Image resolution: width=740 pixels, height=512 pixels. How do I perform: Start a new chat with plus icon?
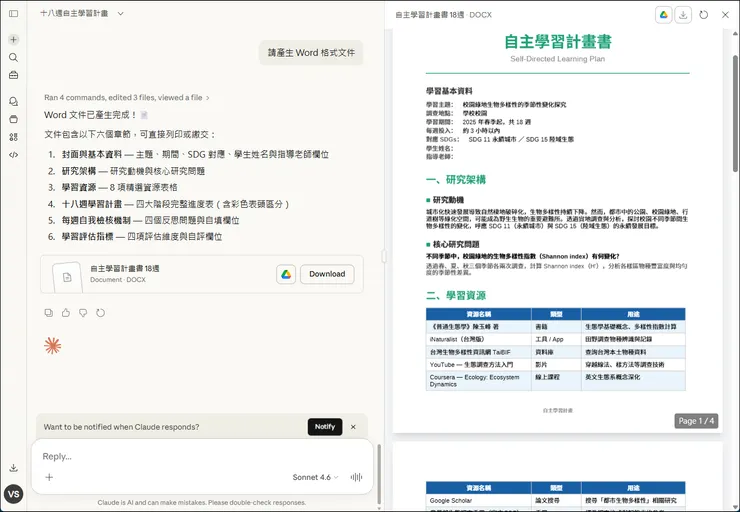tap(13, 40)
